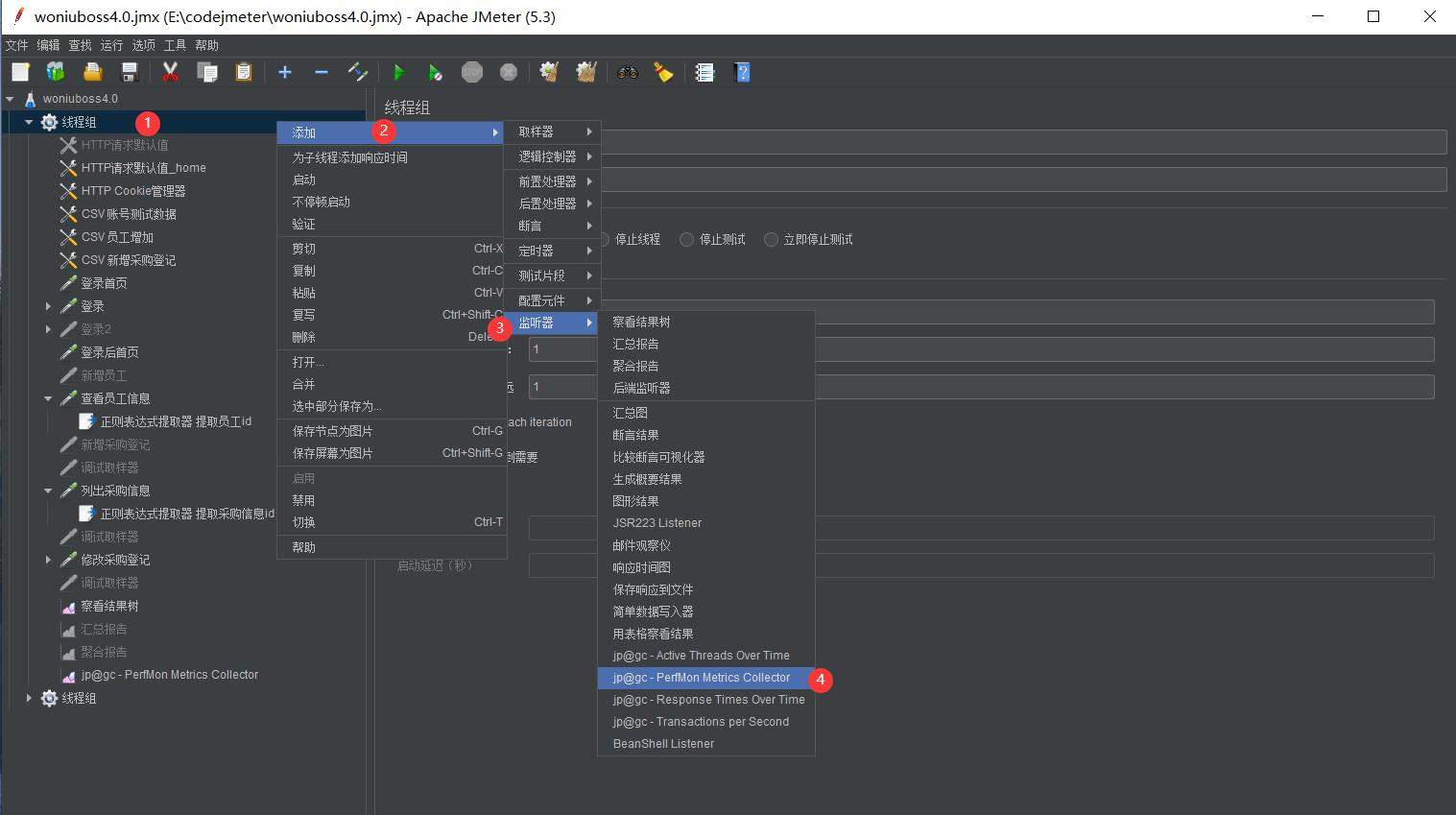Viewport: 1456px width, 815px height.
Task: Click the Clear results broom-gear icon
Action: (549, 72)
